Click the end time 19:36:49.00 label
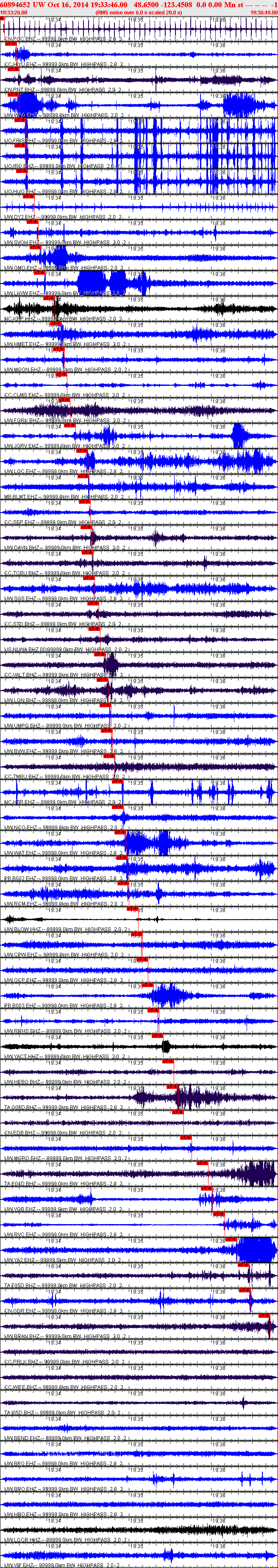This screenshot has height=1568, width=278. click(x=264, y=12)
